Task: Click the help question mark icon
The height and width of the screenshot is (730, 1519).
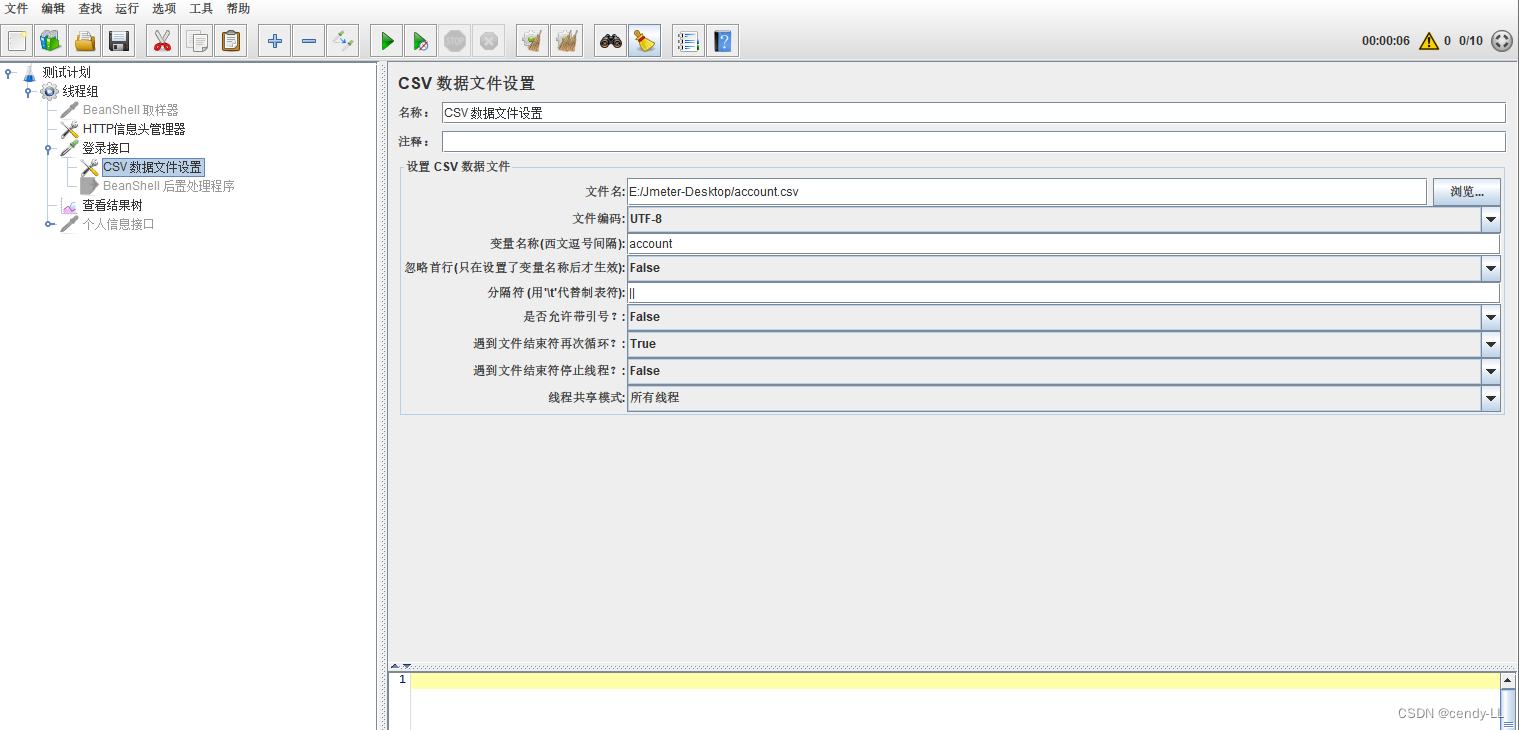Action: click(722, 40)
